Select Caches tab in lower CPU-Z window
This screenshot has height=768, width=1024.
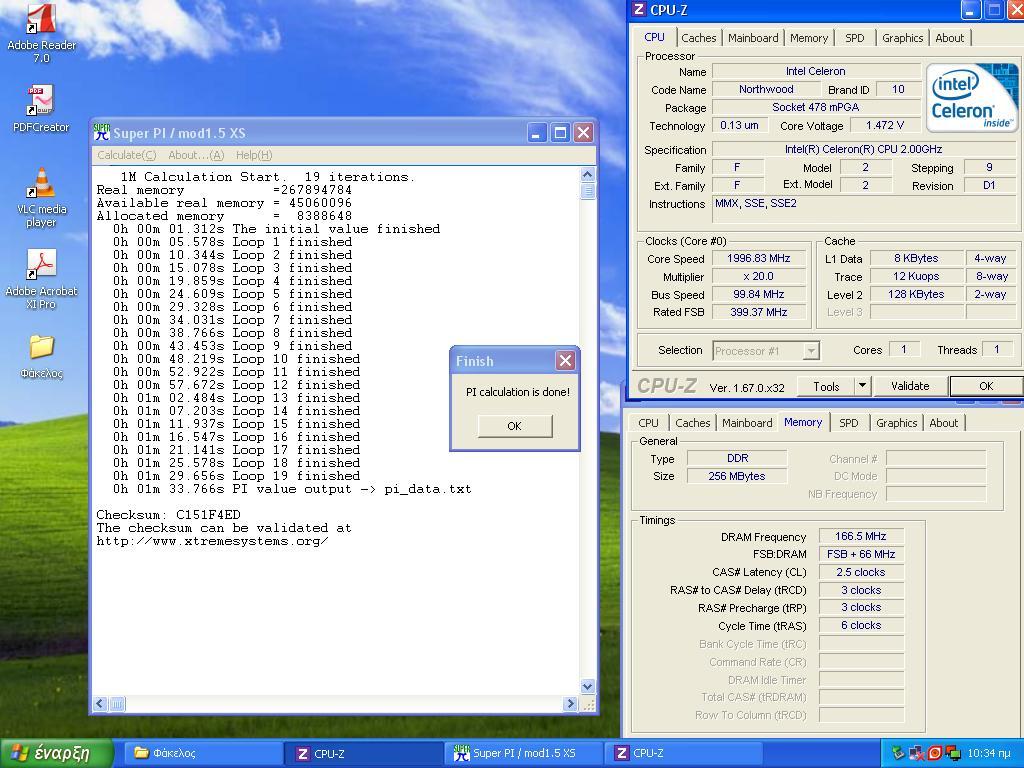point(692,423)
